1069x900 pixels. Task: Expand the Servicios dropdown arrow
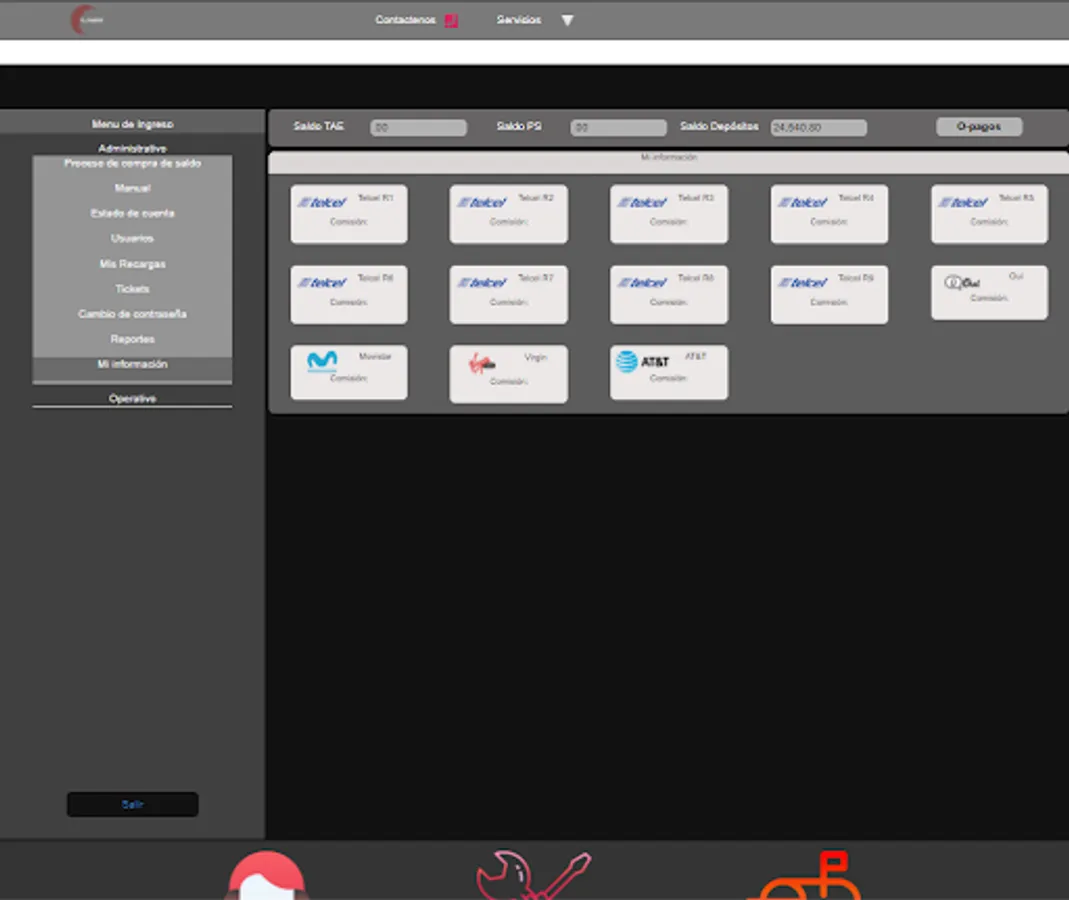[567, 20]
